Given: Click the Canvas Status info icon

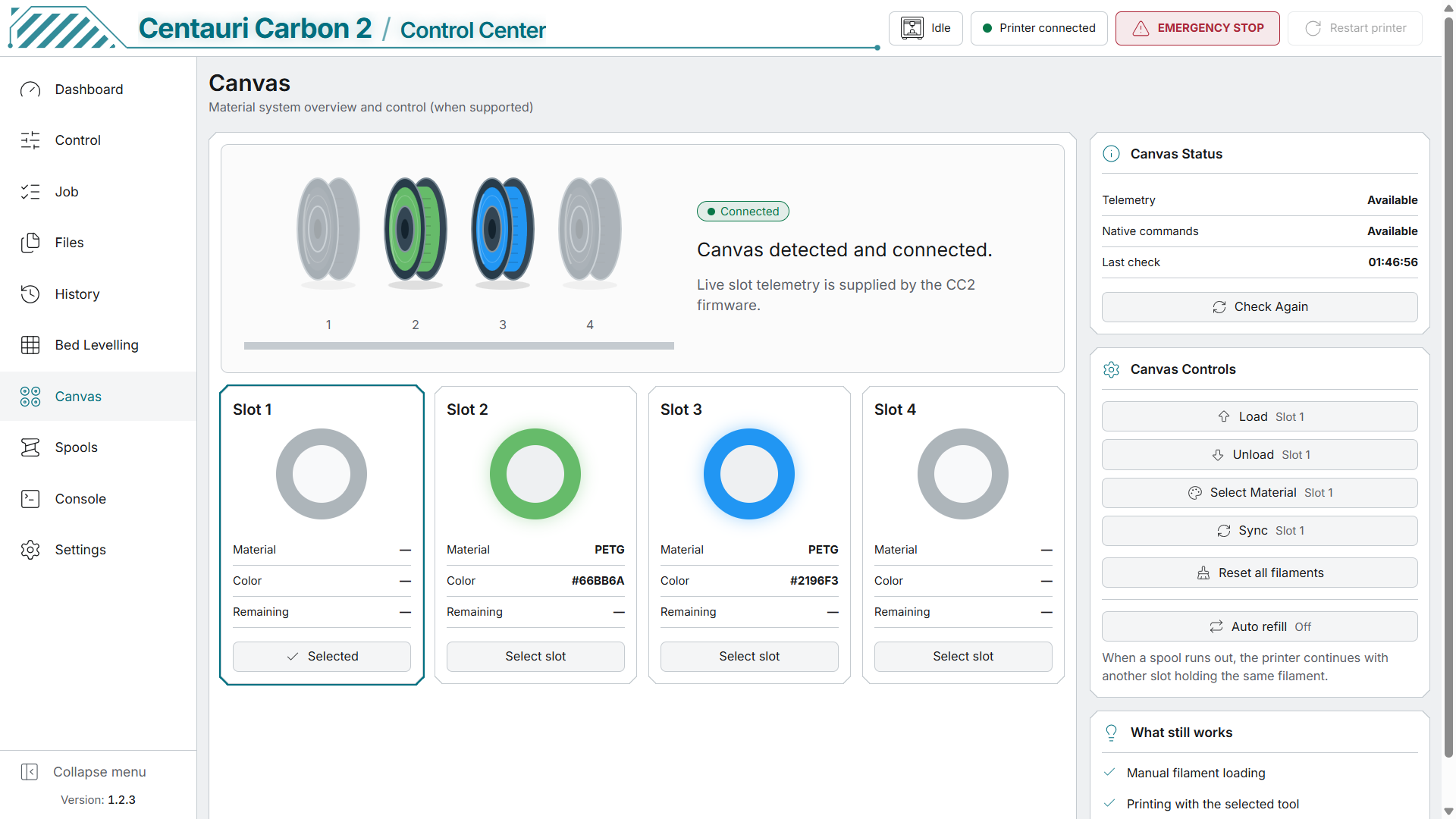Looking at the screenshot, I should coord(1111,154).
